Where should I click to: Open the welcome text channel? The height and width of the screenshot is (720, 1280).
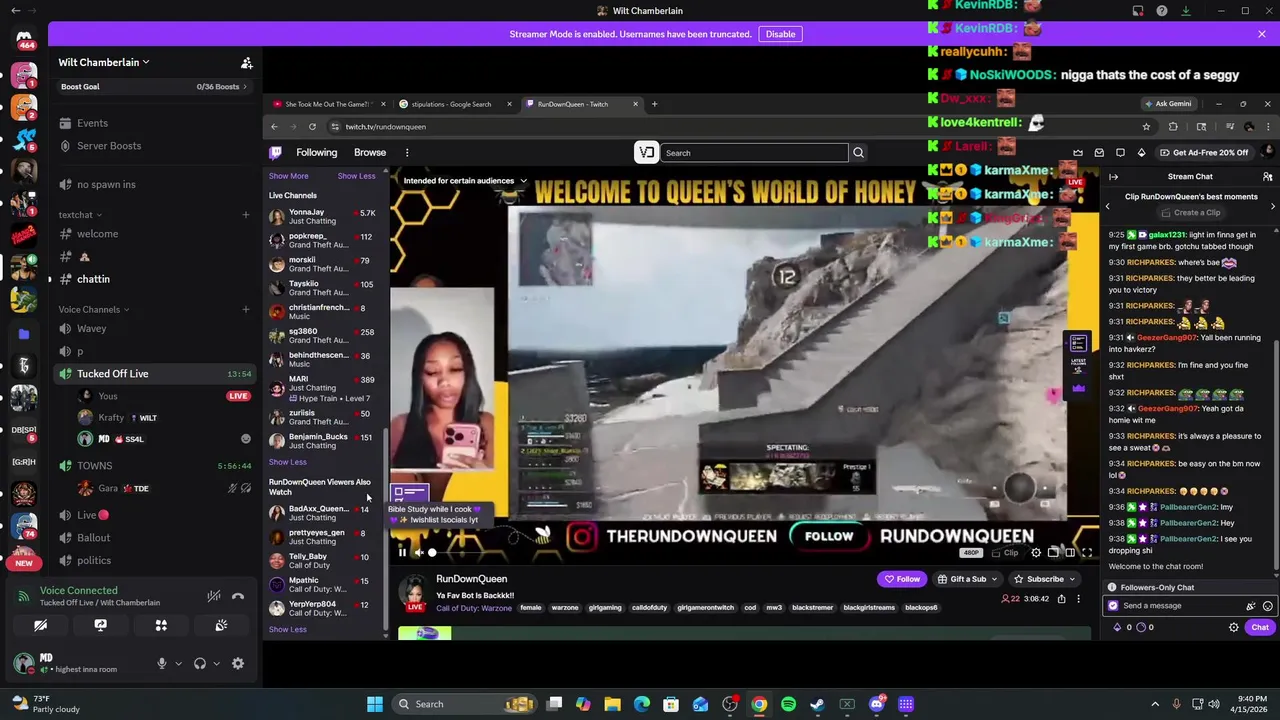click(x=155, y=234)
